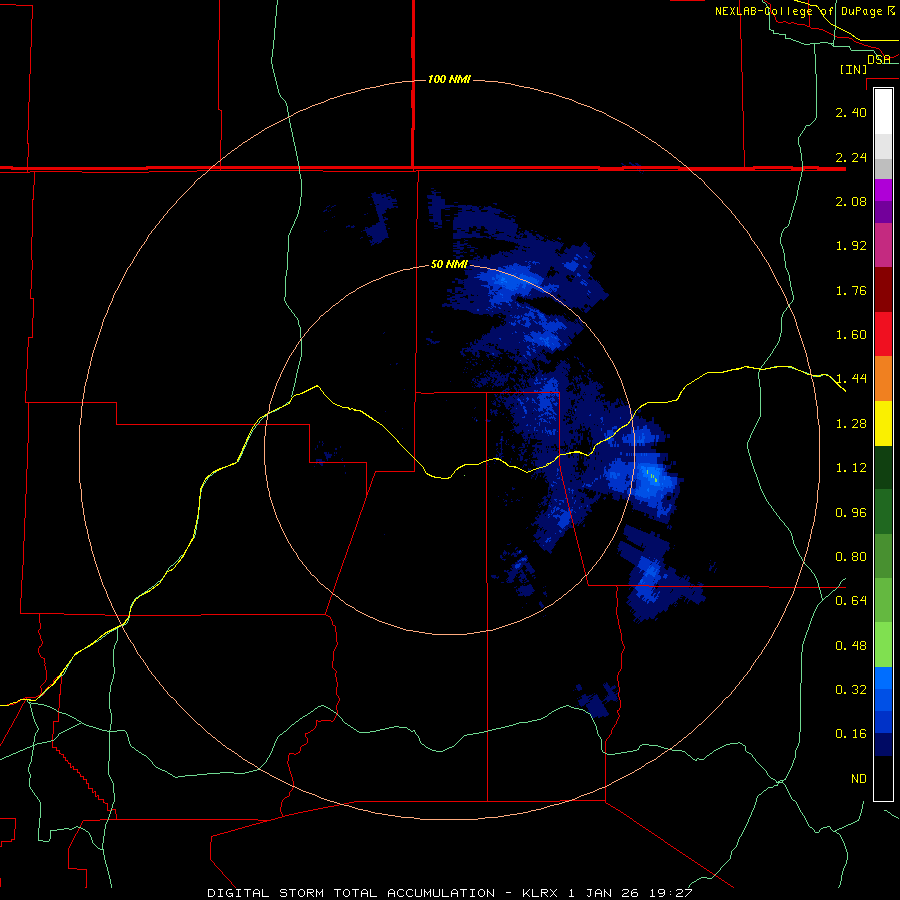Click the white swatch atop the color scale
Screen dimensions: 900x900
point(883,112)
